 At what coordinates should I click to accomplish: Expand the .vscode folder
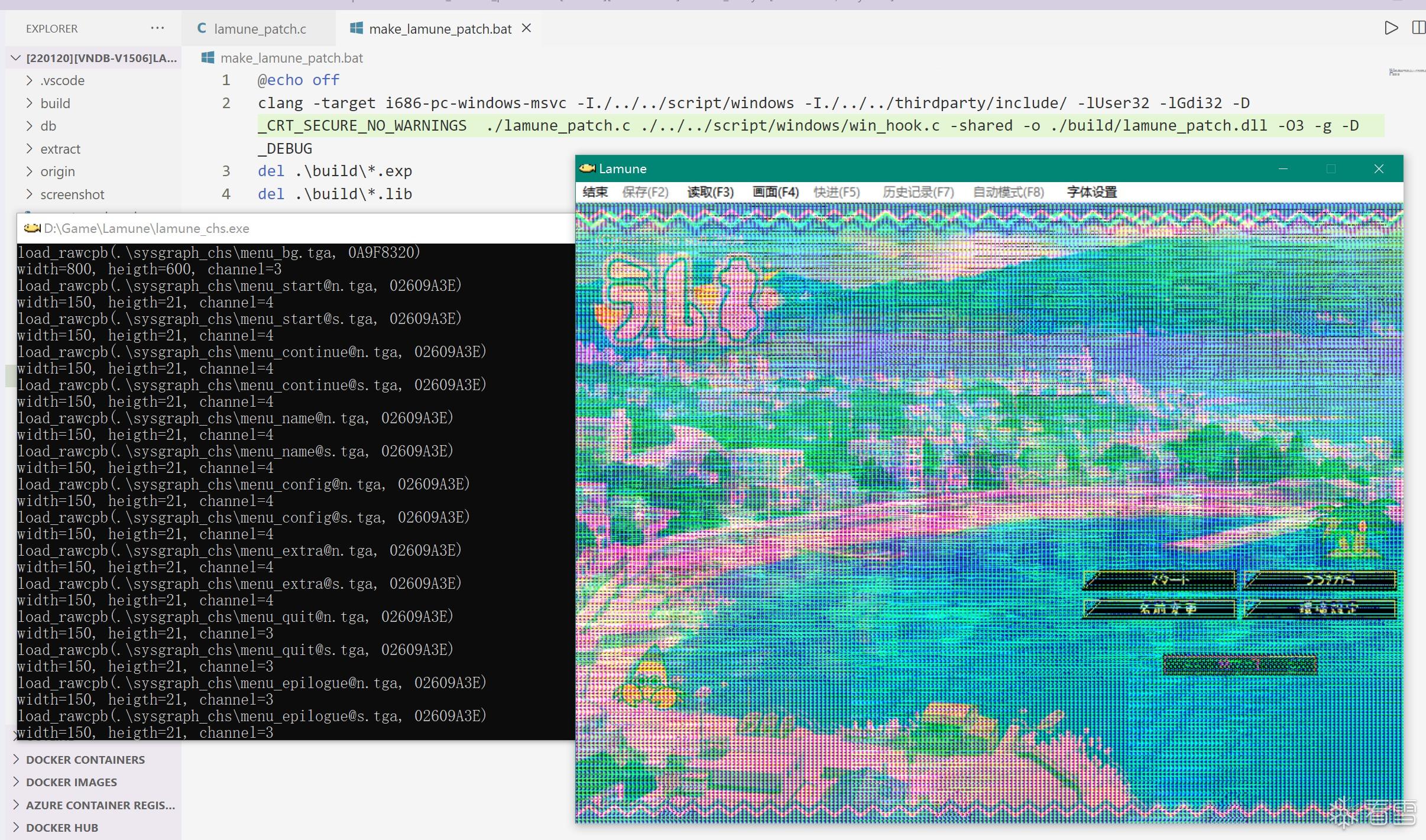62,80
